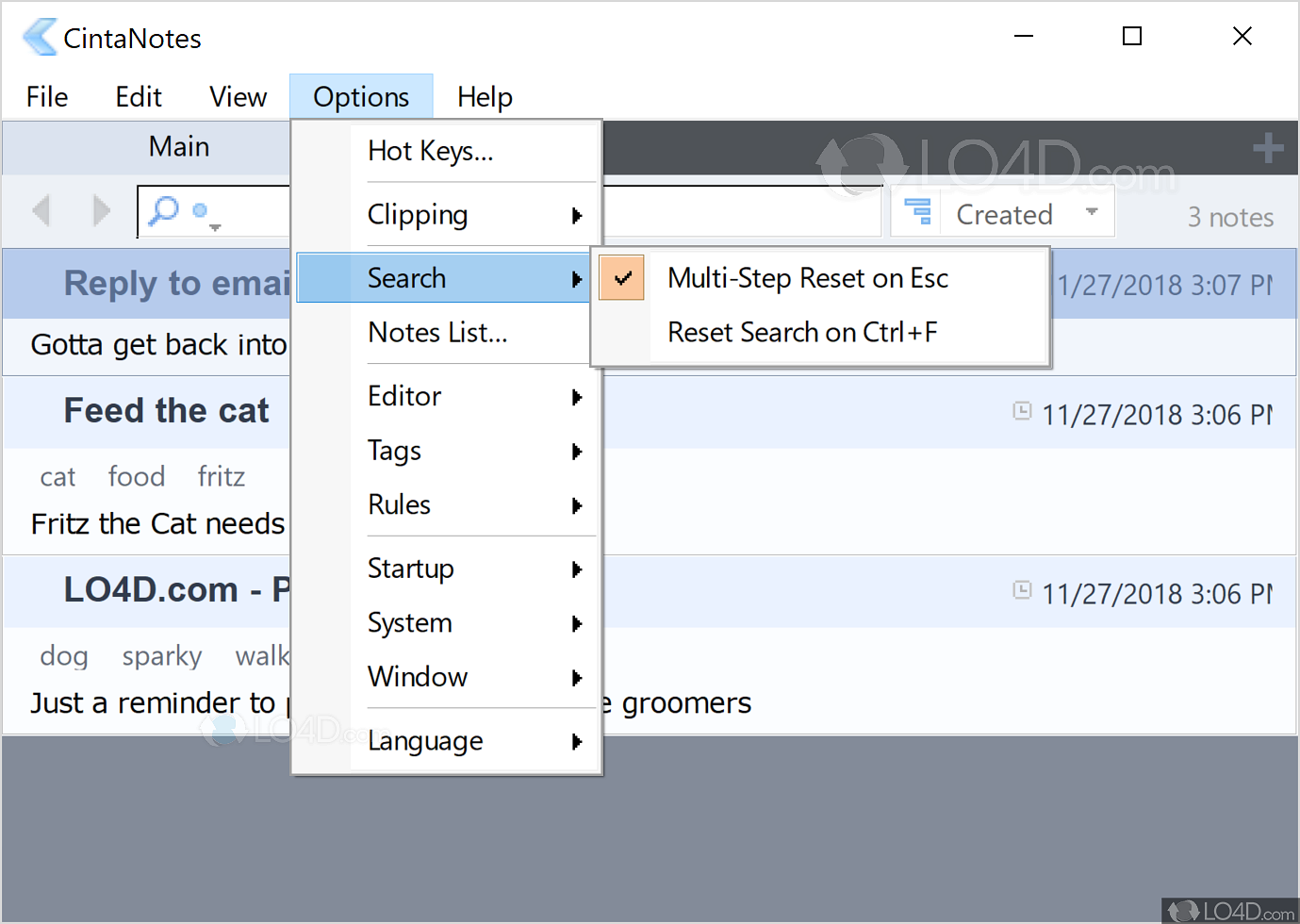This screenshot has height=924, width=1300.
Task: Click the clock icon on LO4D.com note
Action: pos(1022,590)
